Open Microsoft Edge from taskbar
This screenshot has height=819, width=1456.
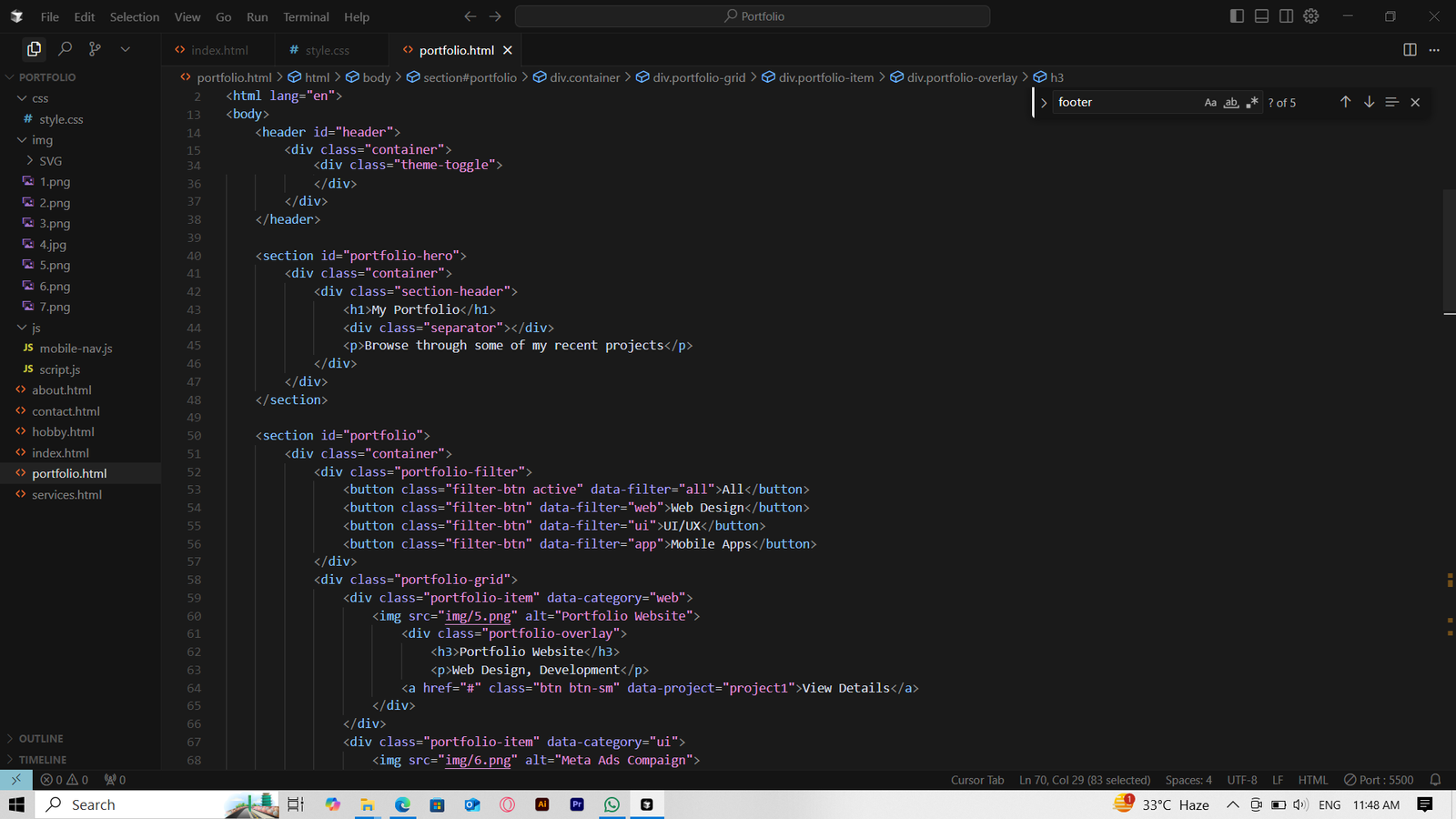coord(402,804)
